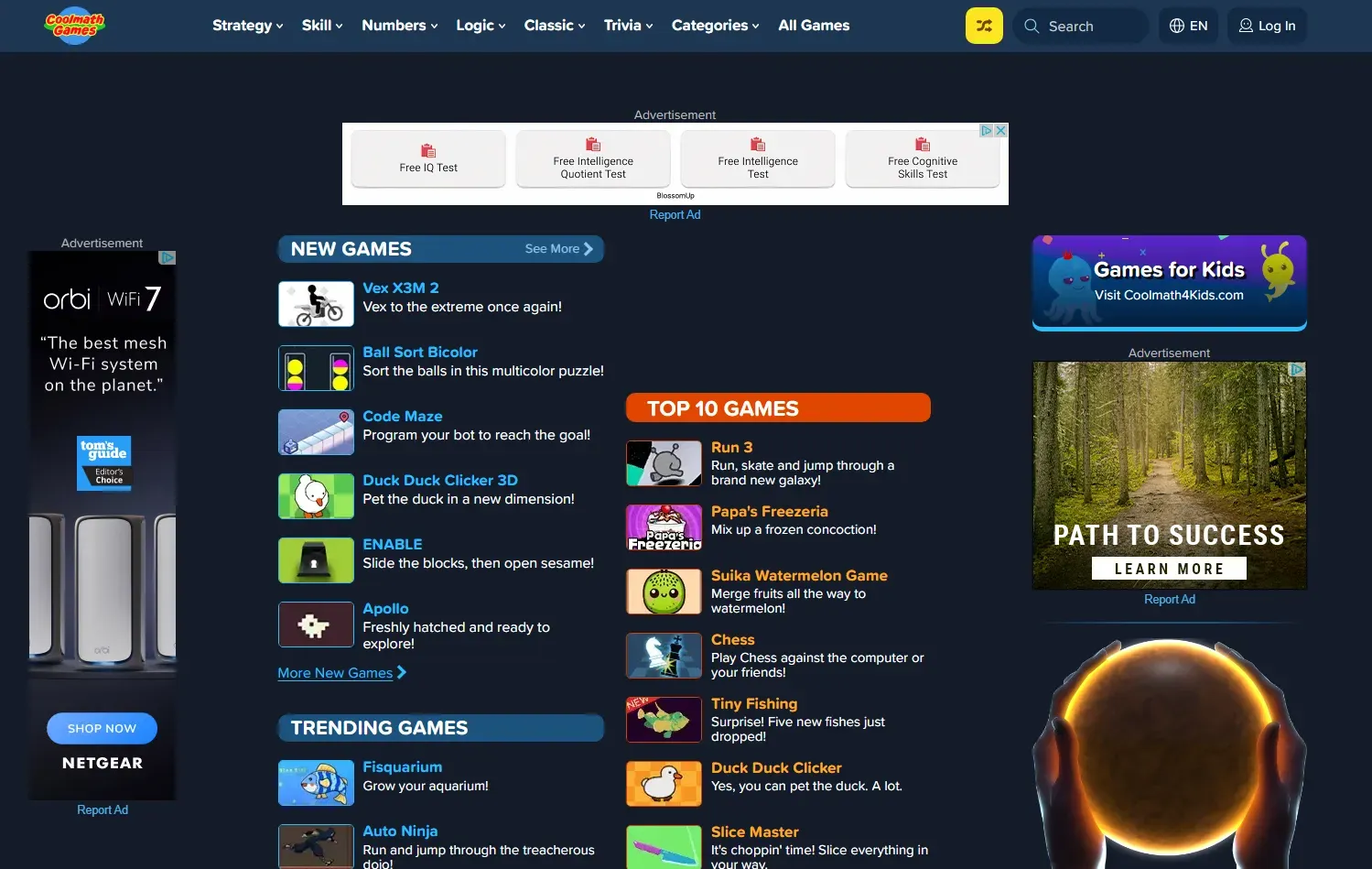Click the user icon beside Log In
The image size is (1372, 869).
[x=1246, y=26]
